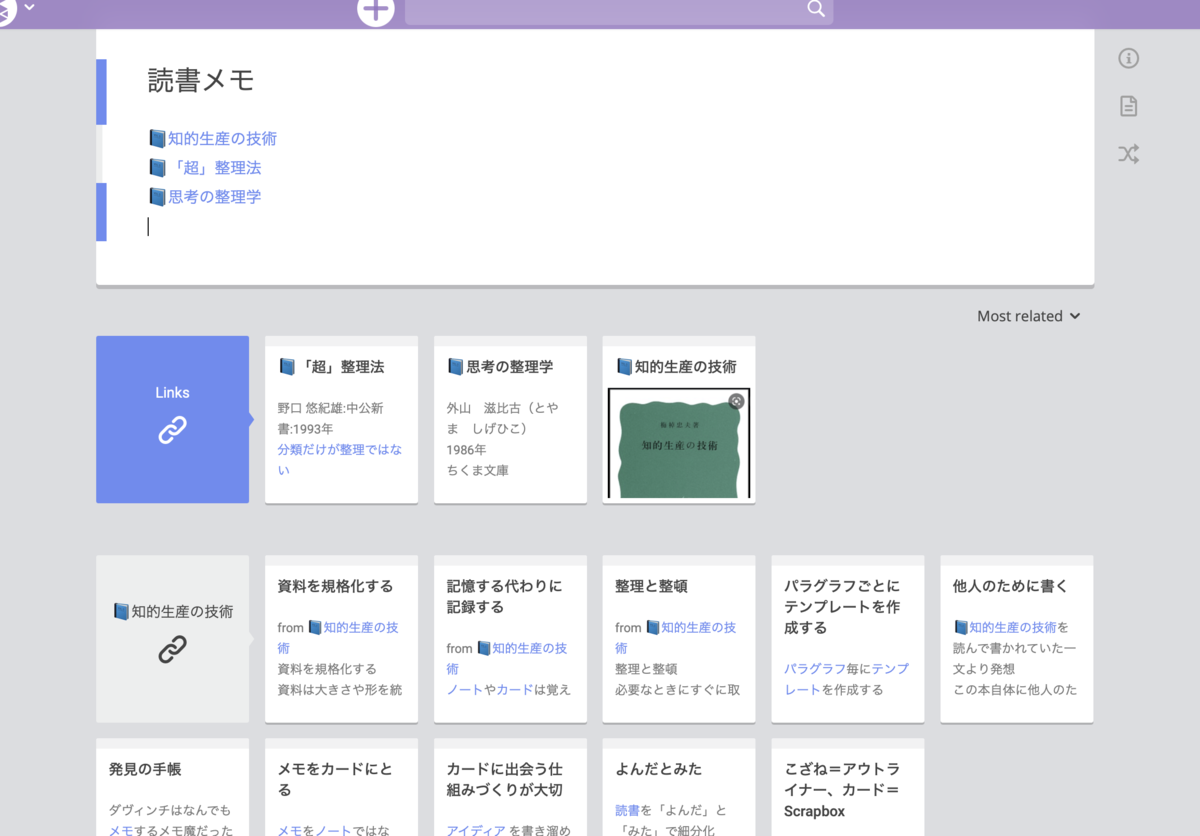
Task: Click the shuffle random page icon
Action: [x=1128, y=154]
